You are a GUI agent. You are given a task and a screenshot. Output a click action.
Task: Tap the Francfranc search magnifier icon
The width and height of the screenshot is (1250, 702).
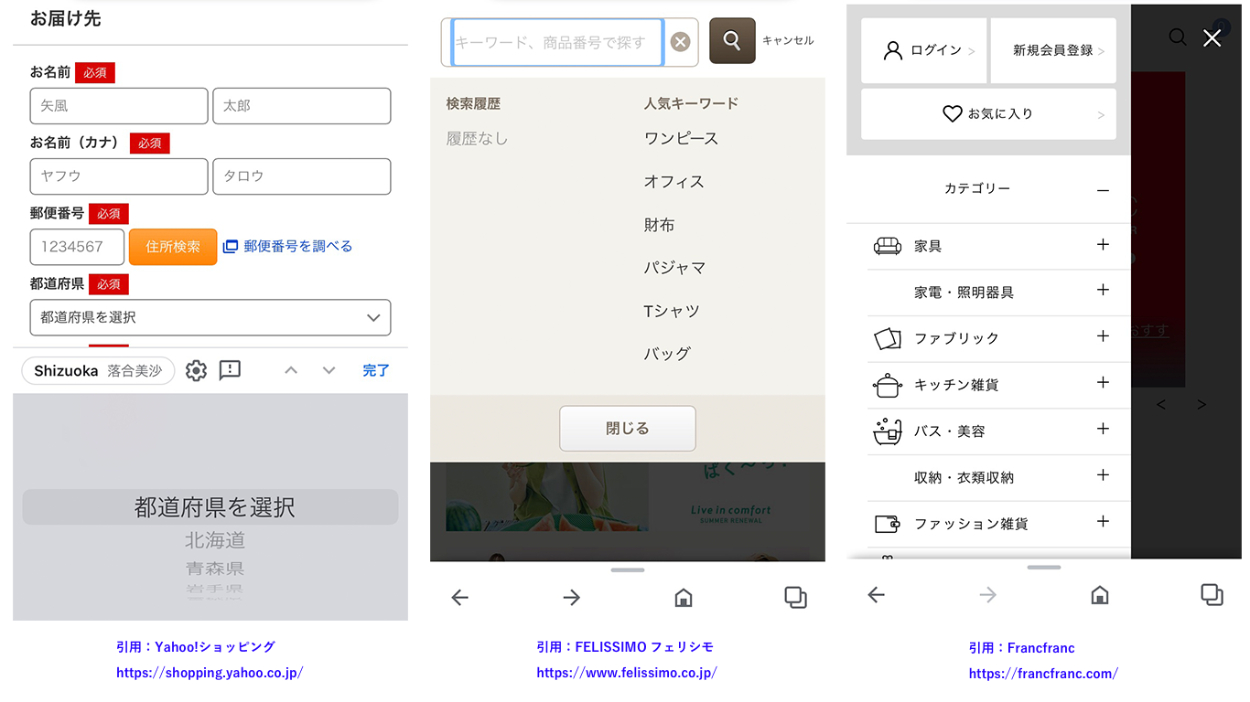pos(1178,37)
